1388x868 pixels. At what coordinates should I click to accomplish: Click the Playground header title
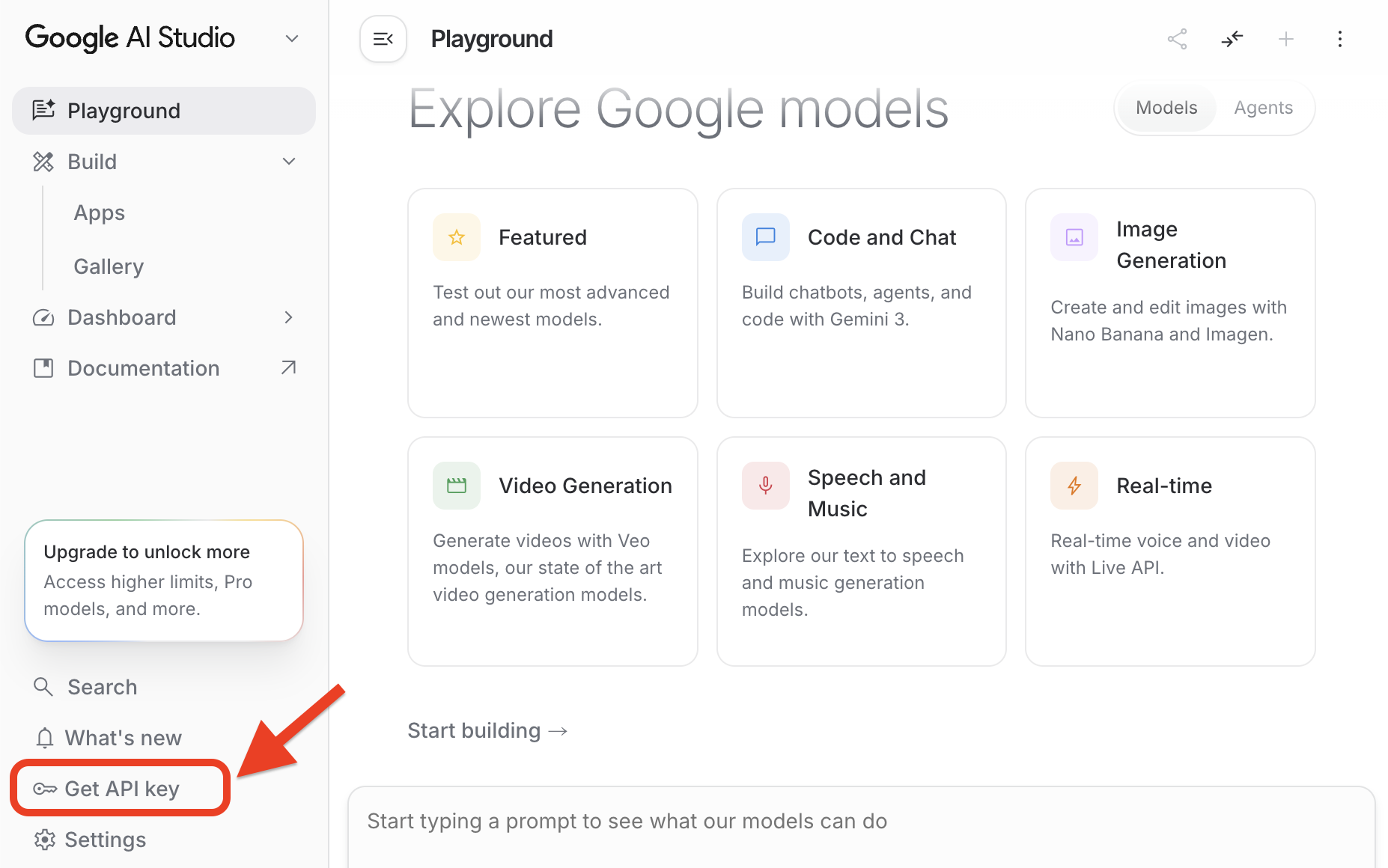coord(492,39)
